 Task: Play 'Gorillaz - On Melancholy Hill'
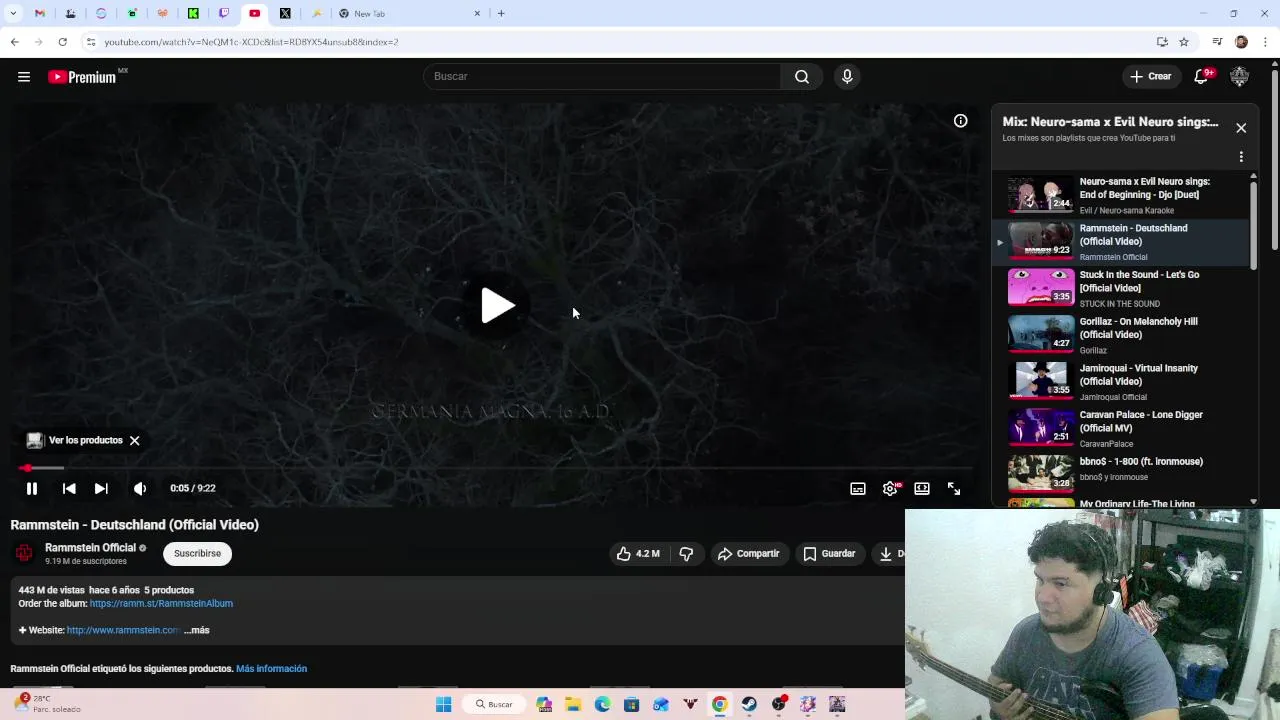click(x=1121, y=335)
